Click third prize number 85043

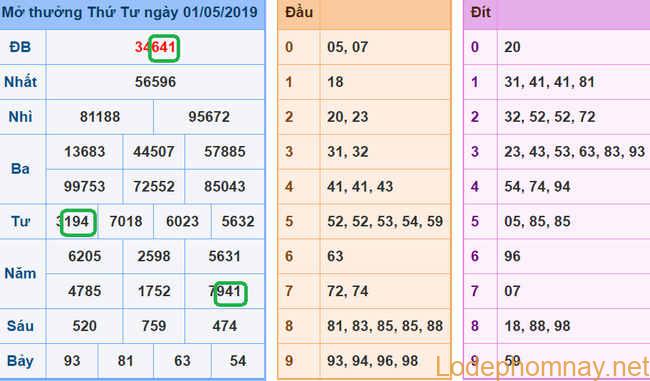pos(225,186)
